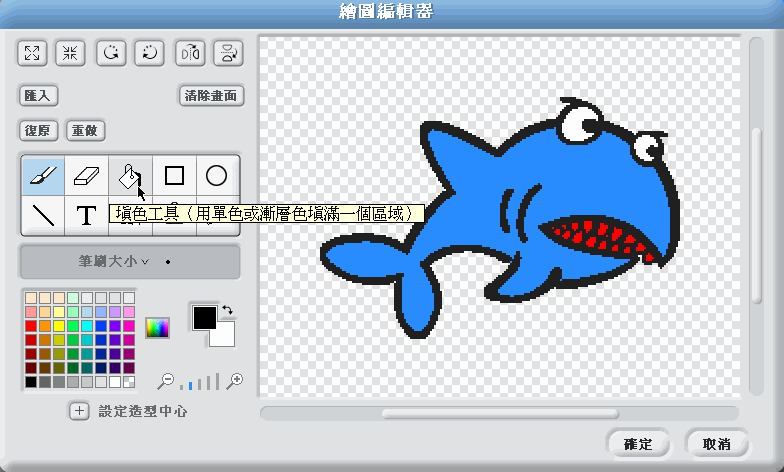Activate the text tool
The width and height of the screenshot is (784, 472).
tap(87, 215)
